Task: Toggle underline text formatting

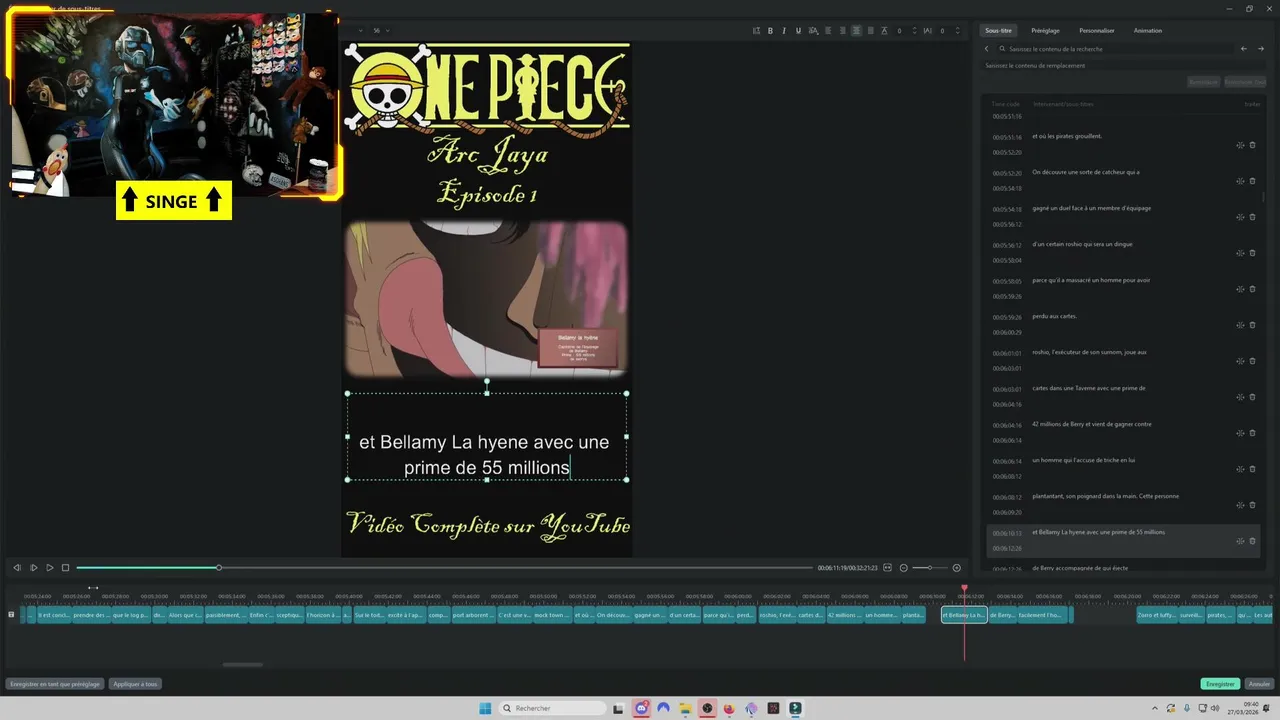Action: (x=798, y=31)
